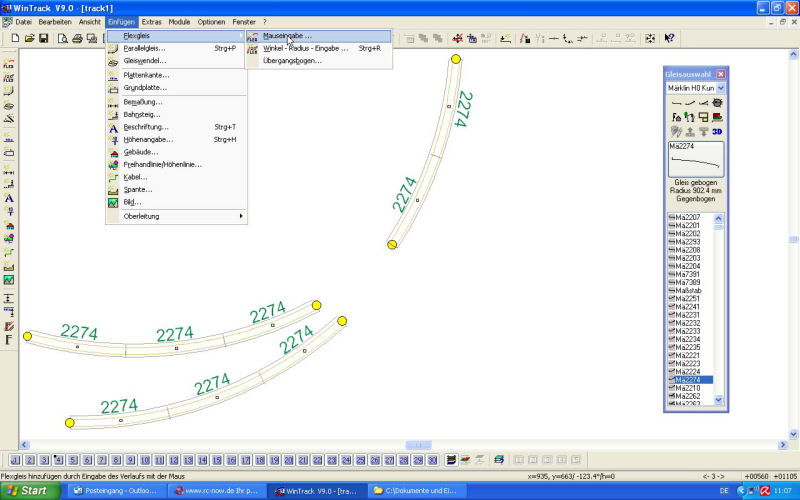Click yellow endpoint of the vertical curved track top
The image size is (800, 500).
[456, 59]
